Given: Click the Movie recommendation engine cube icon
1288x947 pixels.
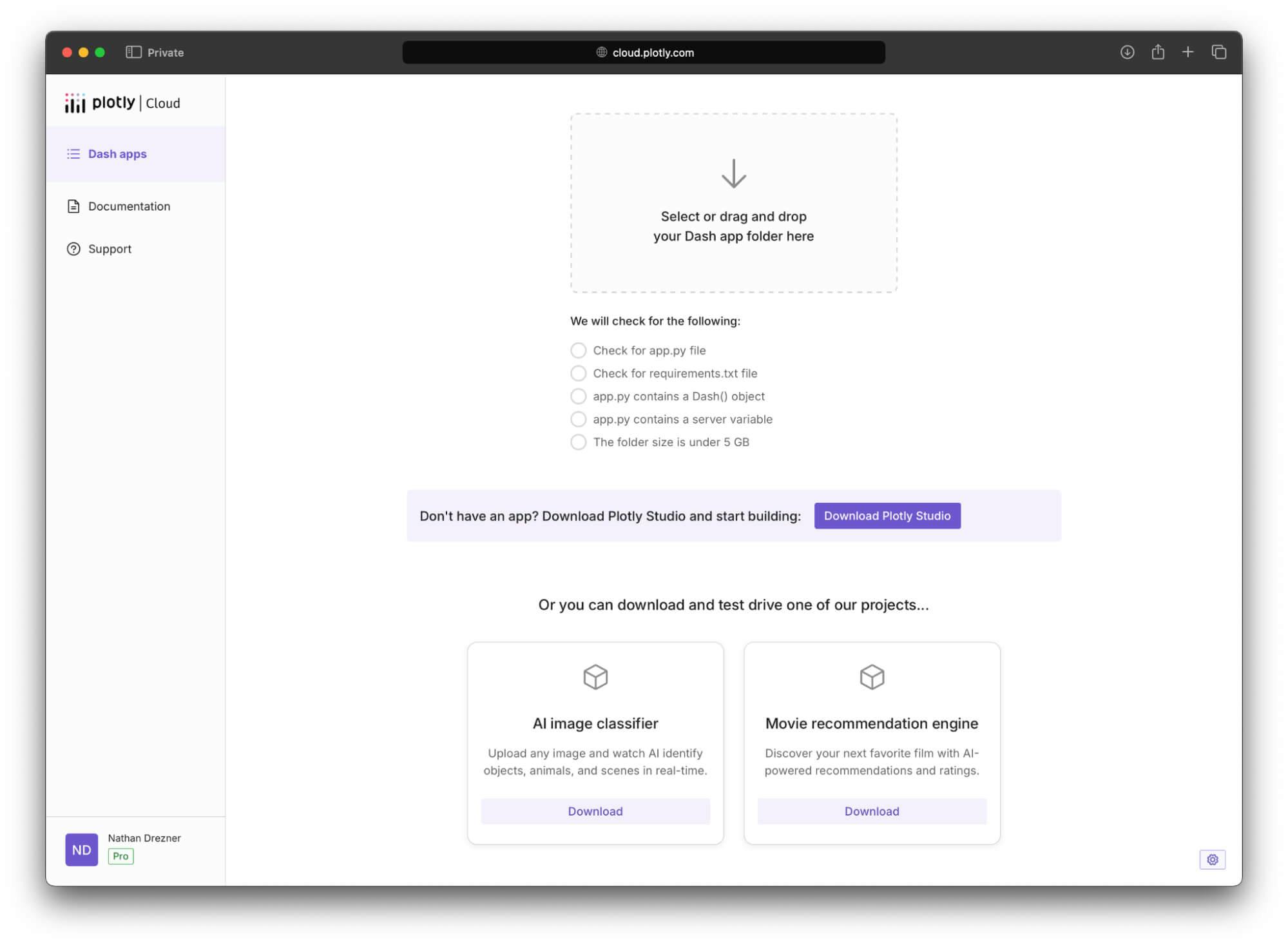Looking at the screenshot, I should point(871,677).
